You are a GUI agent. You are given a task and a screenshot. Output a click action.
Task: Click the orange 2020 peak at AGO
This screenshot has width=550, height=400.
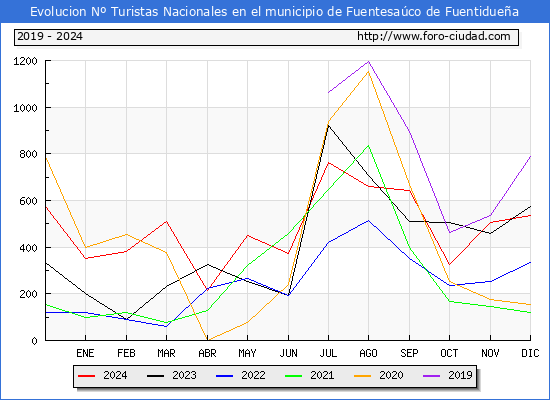(368, 72)
